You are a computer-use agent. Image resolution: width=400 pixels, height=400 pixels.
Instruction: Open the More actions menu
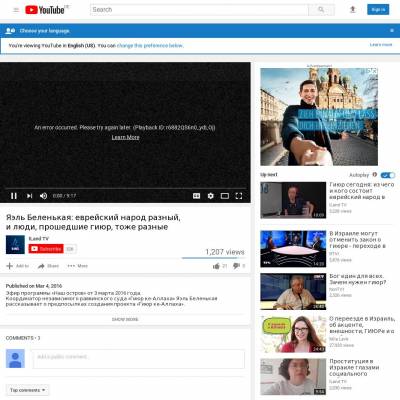pyautogui.click(x=77, y=266)
